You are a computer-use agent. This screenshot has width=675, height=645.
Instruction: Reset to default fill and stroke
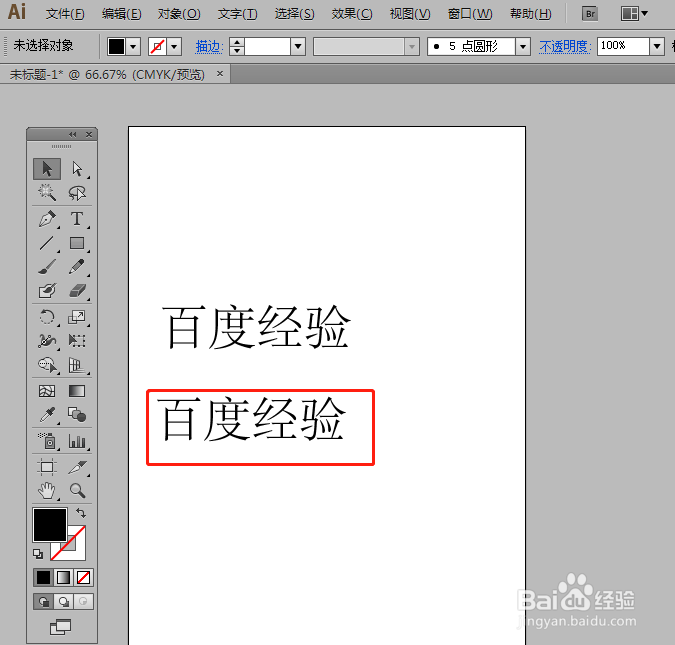38,554
